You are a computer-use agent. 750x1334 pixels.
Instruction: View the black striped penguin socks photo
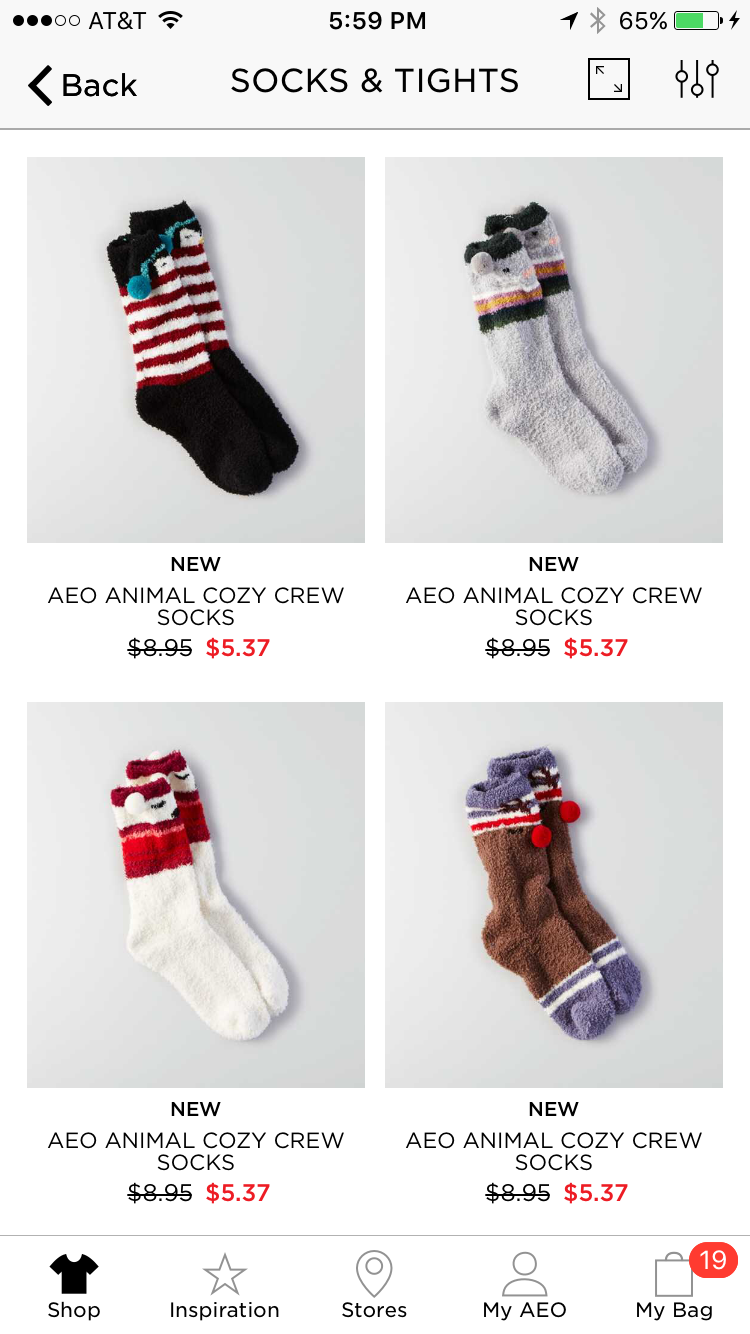tap(196, 350)
